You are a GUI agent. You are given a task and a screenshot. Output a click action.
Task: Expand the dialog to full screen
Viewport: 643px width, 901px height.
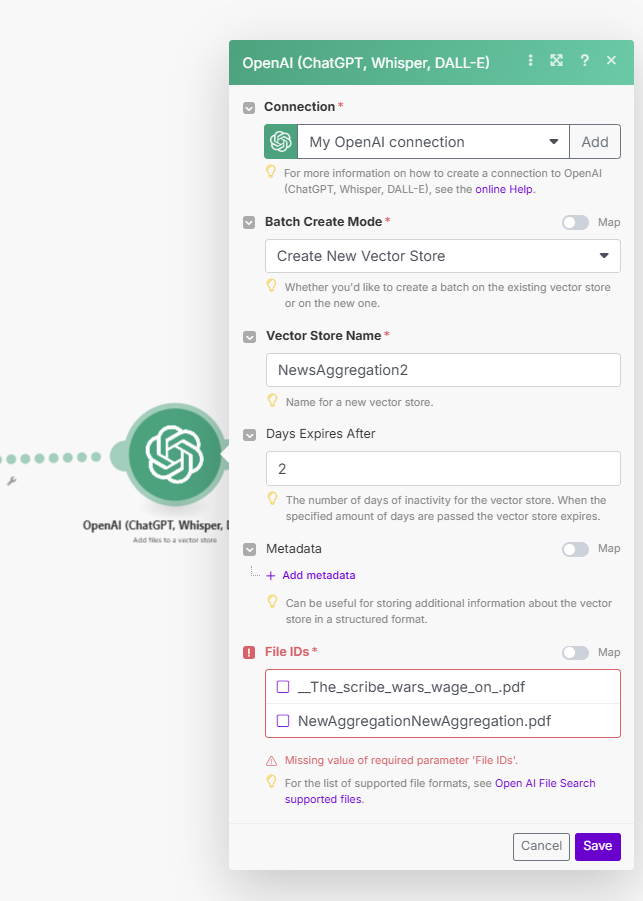(x=557, y=61)
